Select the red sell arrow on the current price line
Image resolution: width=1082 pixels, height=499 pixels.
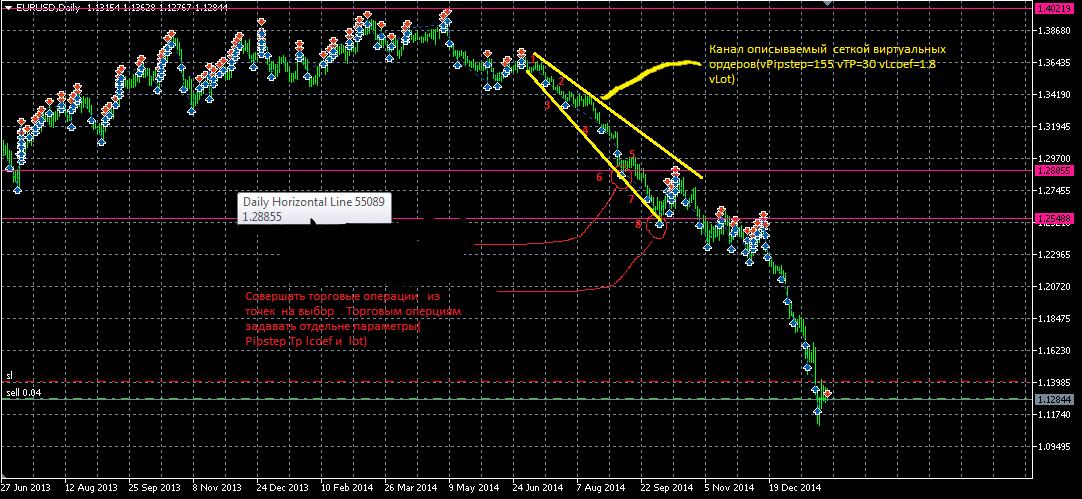point(828,394)
